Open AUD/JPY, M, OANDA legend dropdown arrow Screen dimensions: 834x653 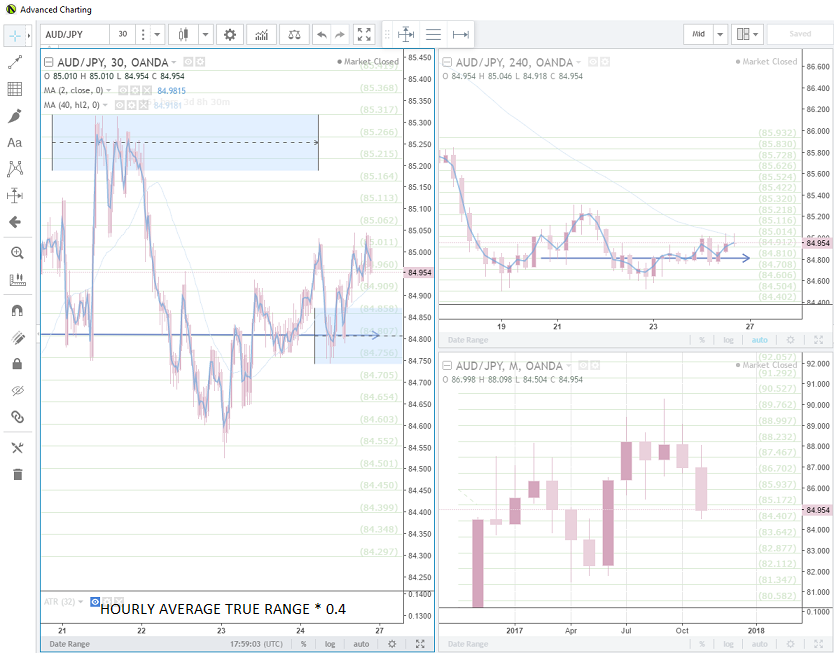(569, 366)
